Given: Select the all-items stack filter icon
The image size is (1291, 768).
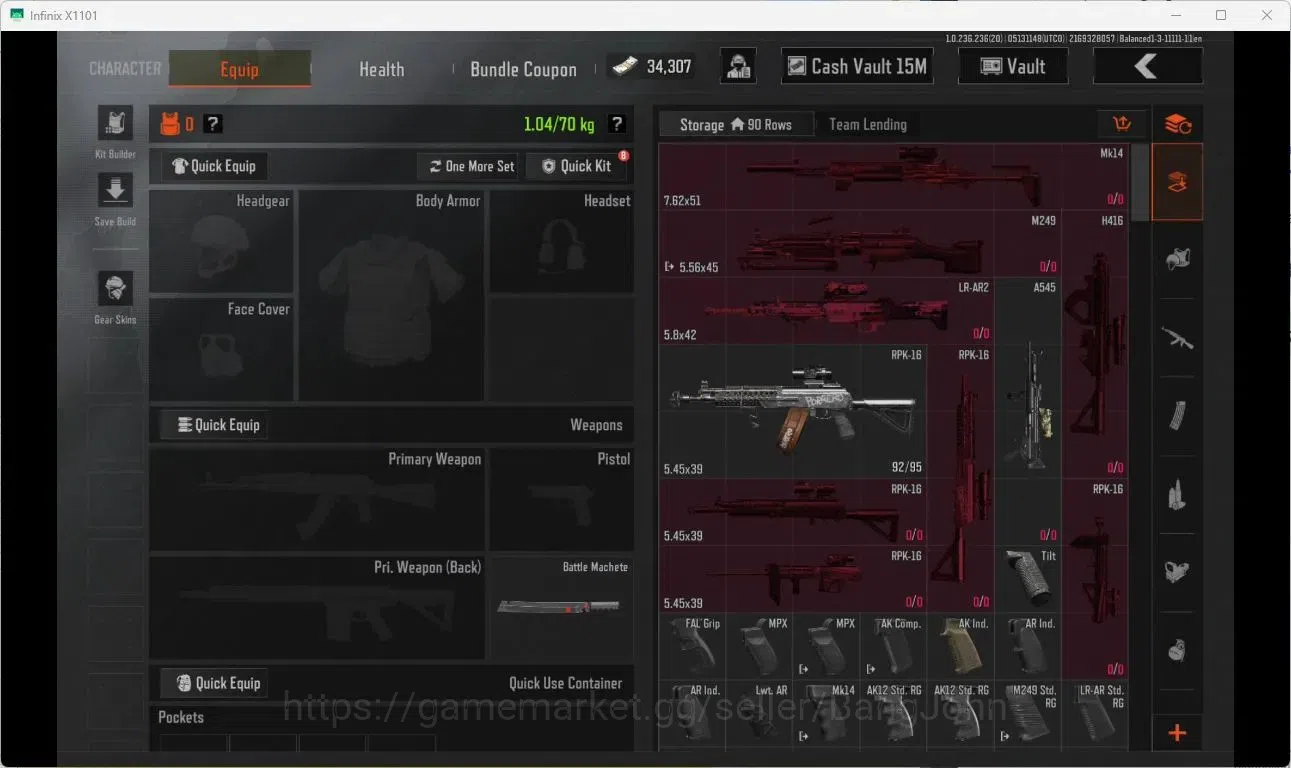Looking at the screenshot, I should (x=1177, y=124).
